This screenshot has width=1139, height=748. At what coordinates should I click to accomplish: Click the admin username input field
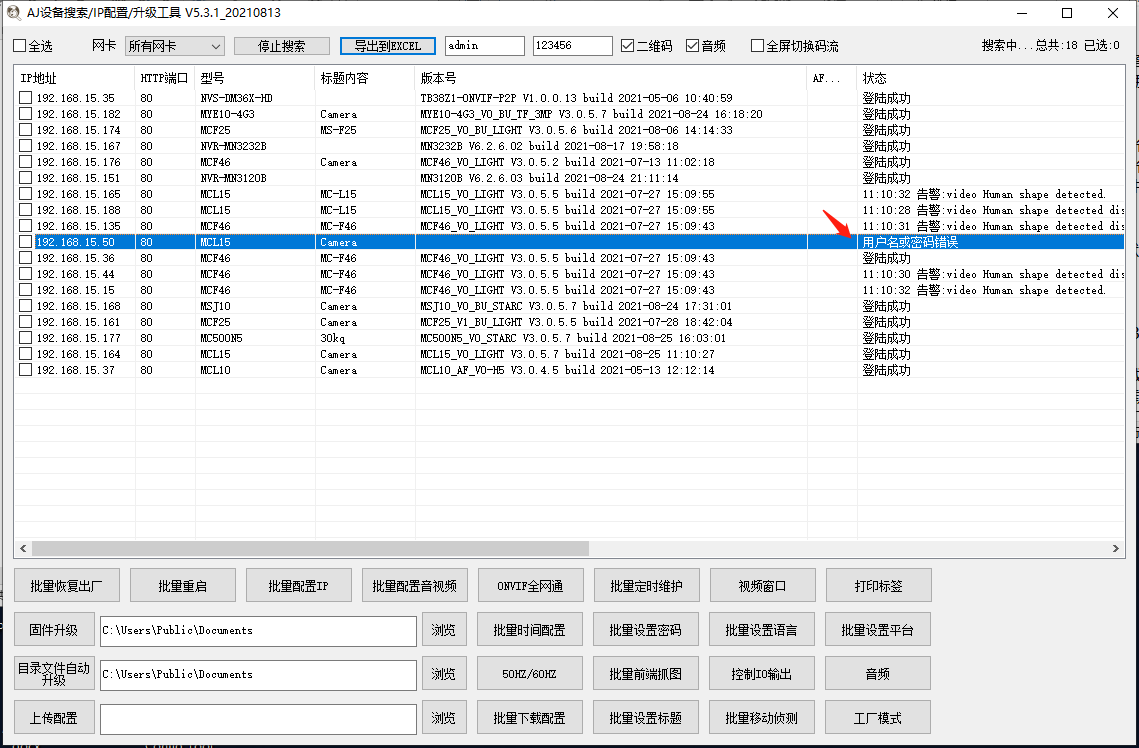tap(485, 45)
